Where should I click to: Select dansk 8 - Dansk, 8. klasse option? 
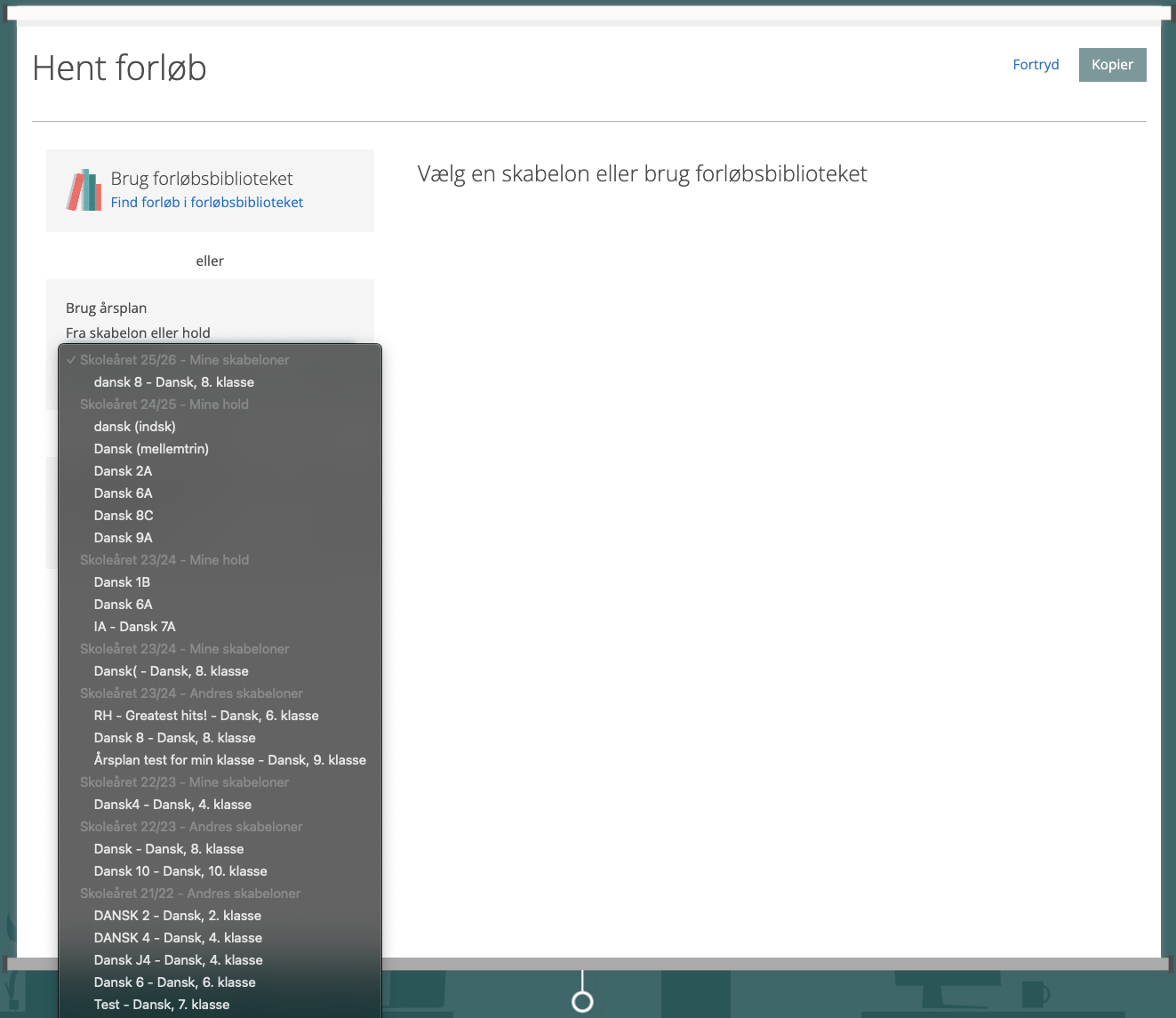[174, 382]
